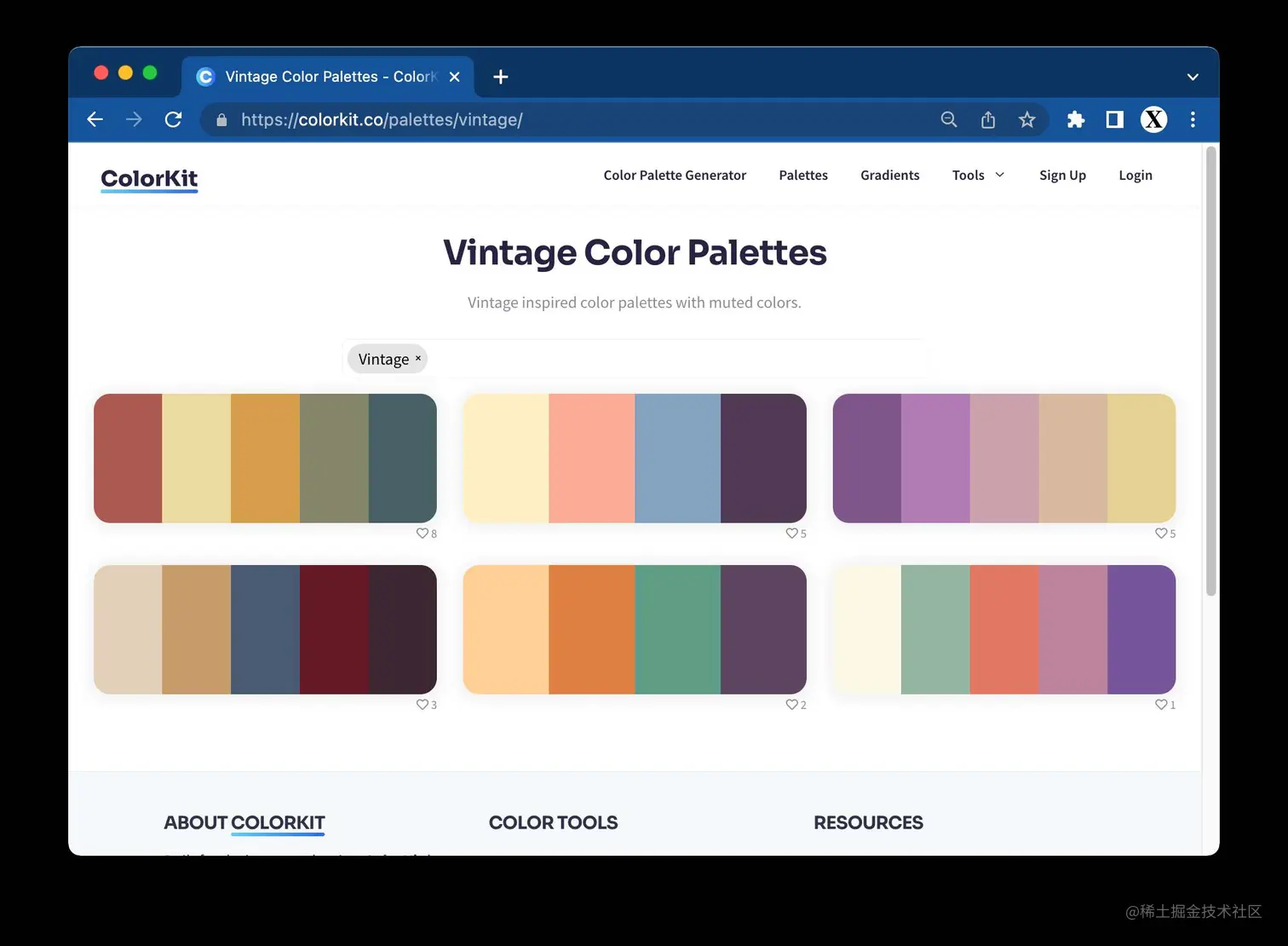Heart the purple palette showing 5 likes
Screen dimensions: 1288x946
pos(1159,533)
